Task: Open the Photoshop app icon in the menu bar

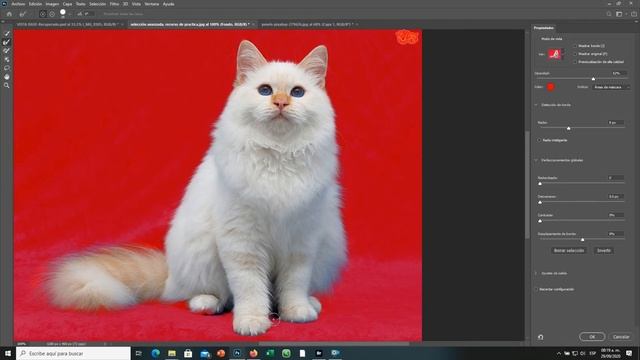Action: [4, 4]
